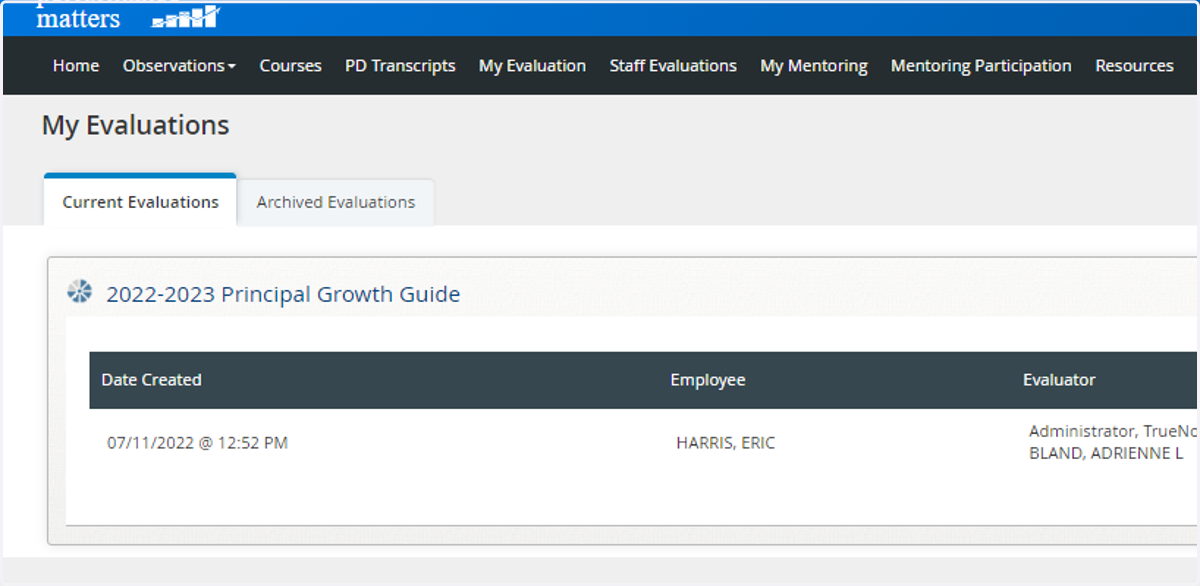
Task: Open the Observations dropdown menu
Action: coord(179,66)
